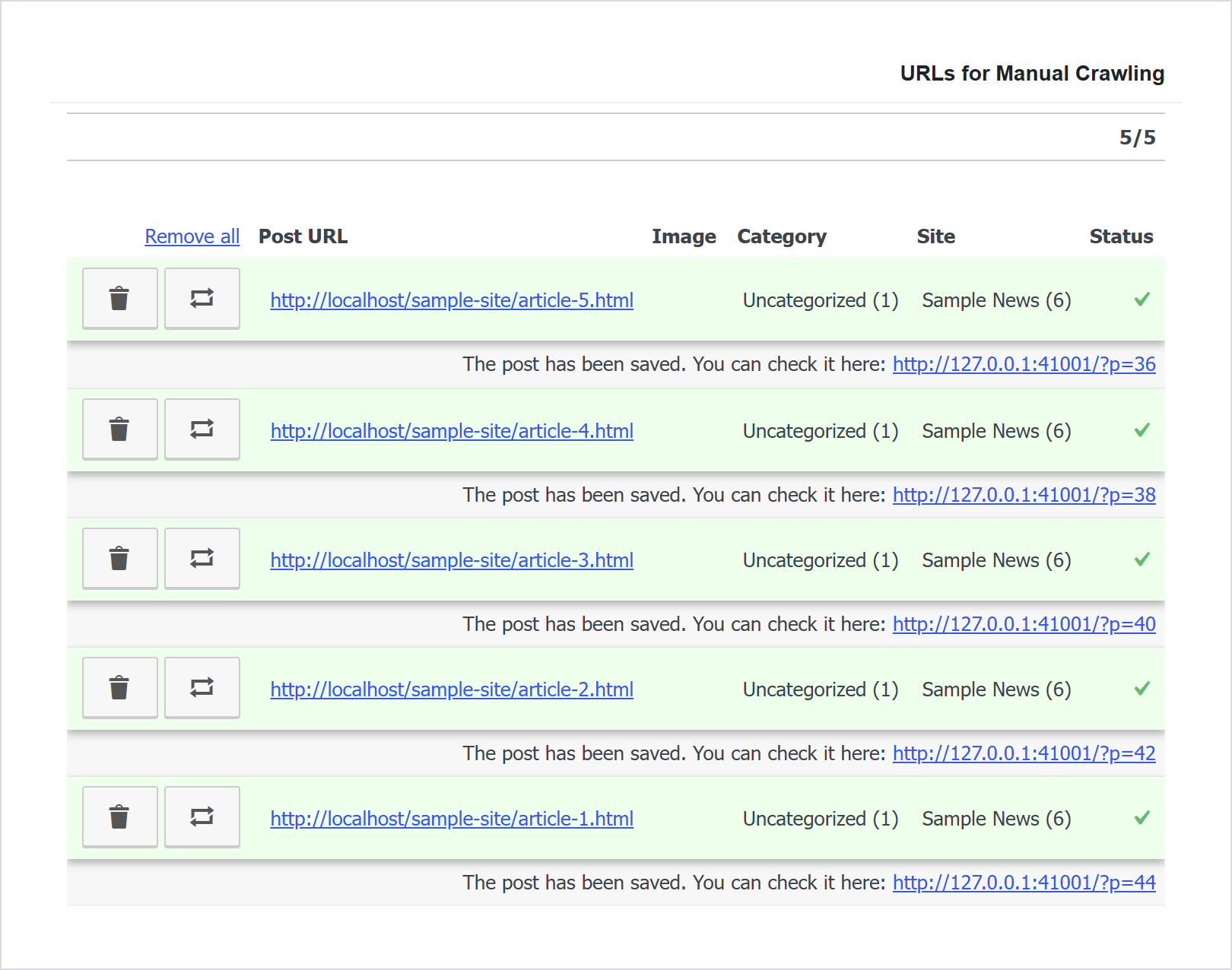Click the green checkmark status for article-2.html

coord(1142,689)
